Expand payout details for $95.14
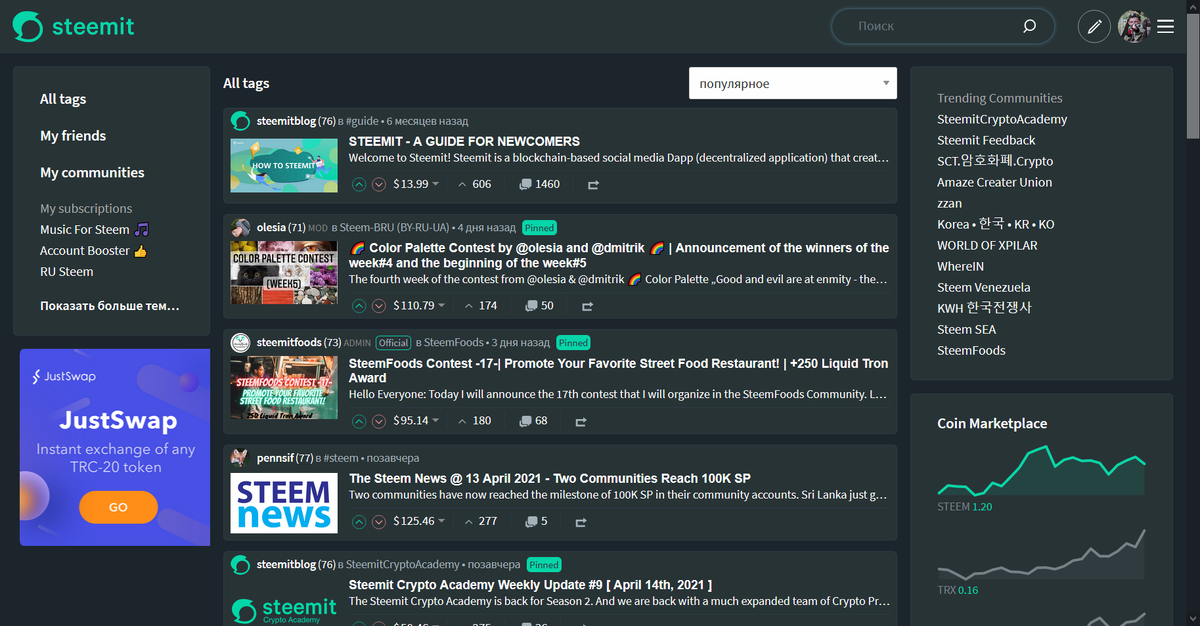This screenshot has width=1200, height=626. click(x=418, y=421)
